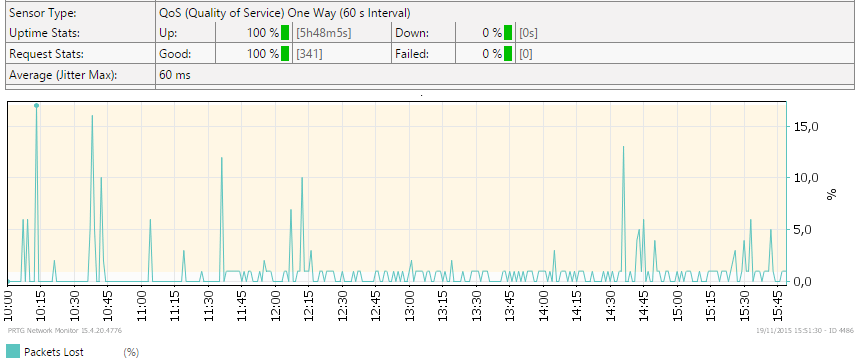This screenshot has width=865, height=364.
Task: Click the '15,0' y-axis label
Action: coord(805,126)
